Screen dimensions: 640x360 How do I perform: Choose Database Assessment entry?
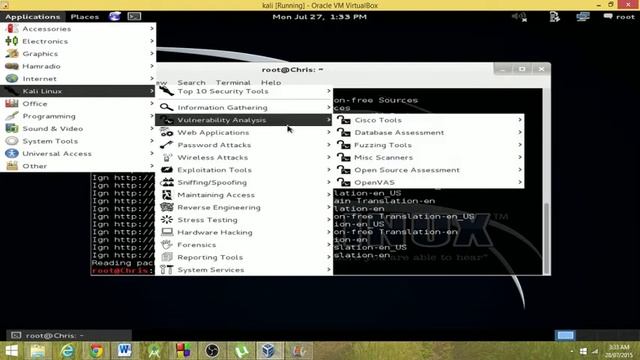[429, 132]
